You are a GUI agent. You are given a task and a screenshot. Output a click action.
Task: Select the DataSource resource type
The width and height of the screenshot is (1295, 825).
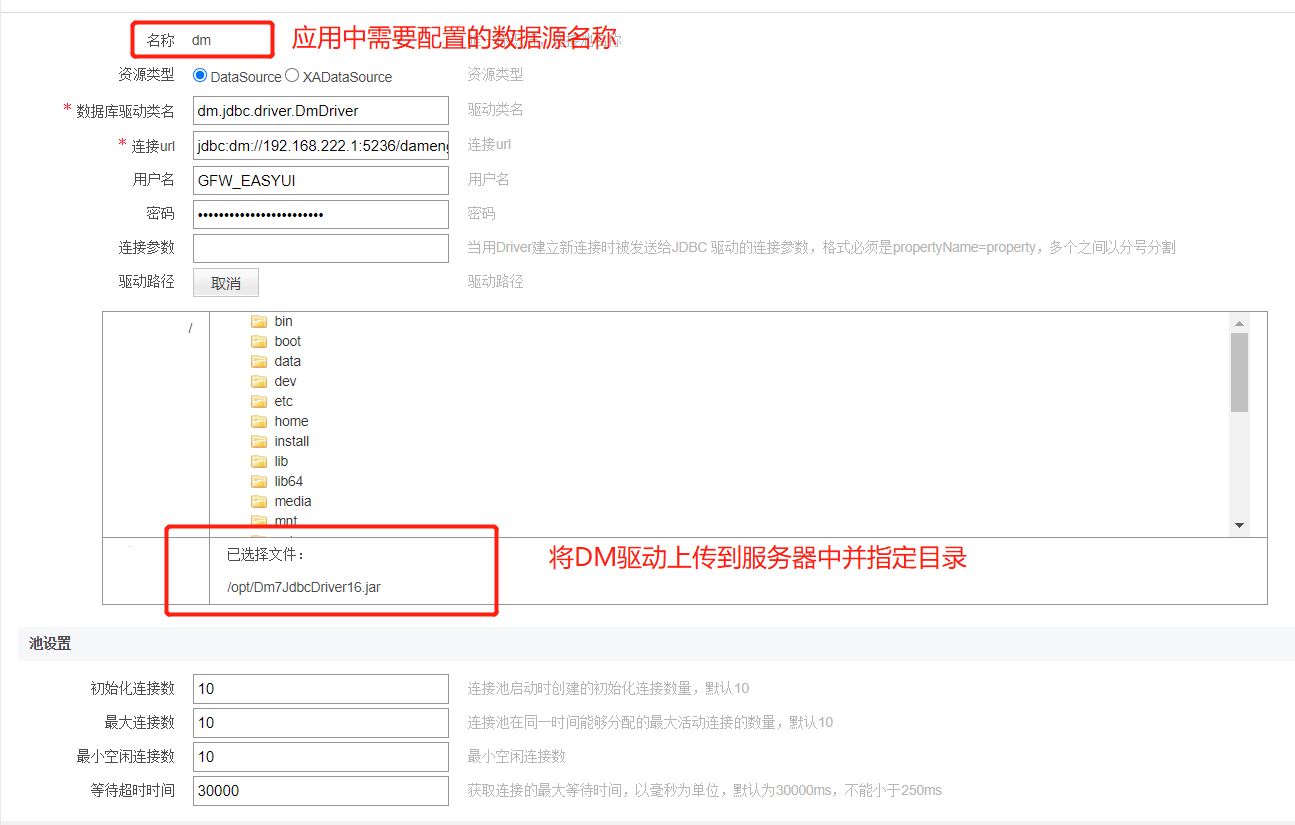201,76
